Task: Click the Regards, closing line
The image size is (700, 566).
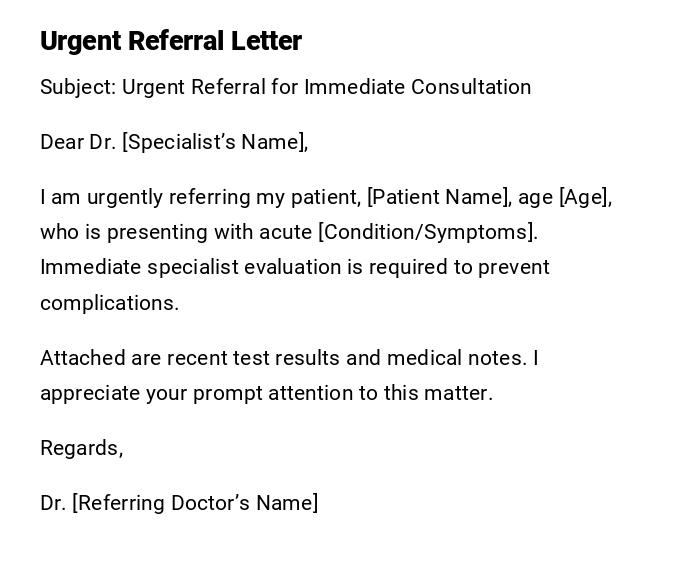Action: pyautogui.click(x=81, y=448)
